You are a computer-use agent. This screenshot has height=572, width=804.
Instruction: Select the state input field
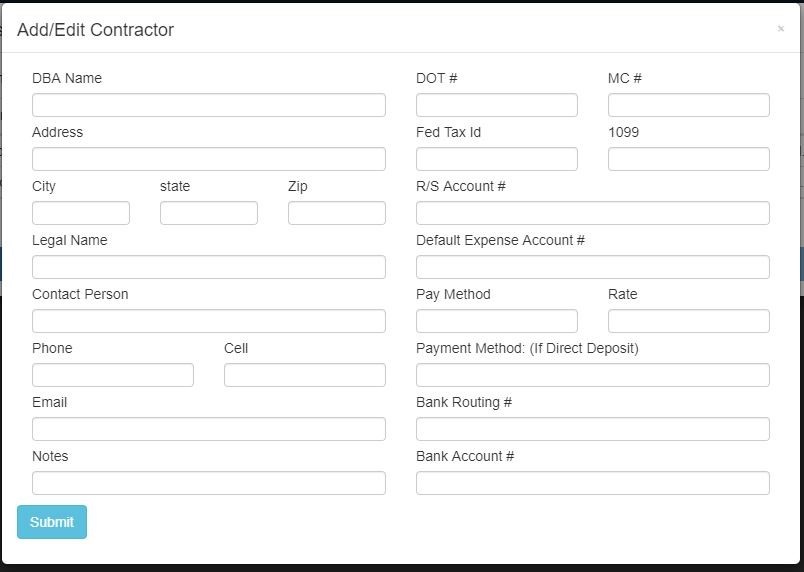point(209,213)
